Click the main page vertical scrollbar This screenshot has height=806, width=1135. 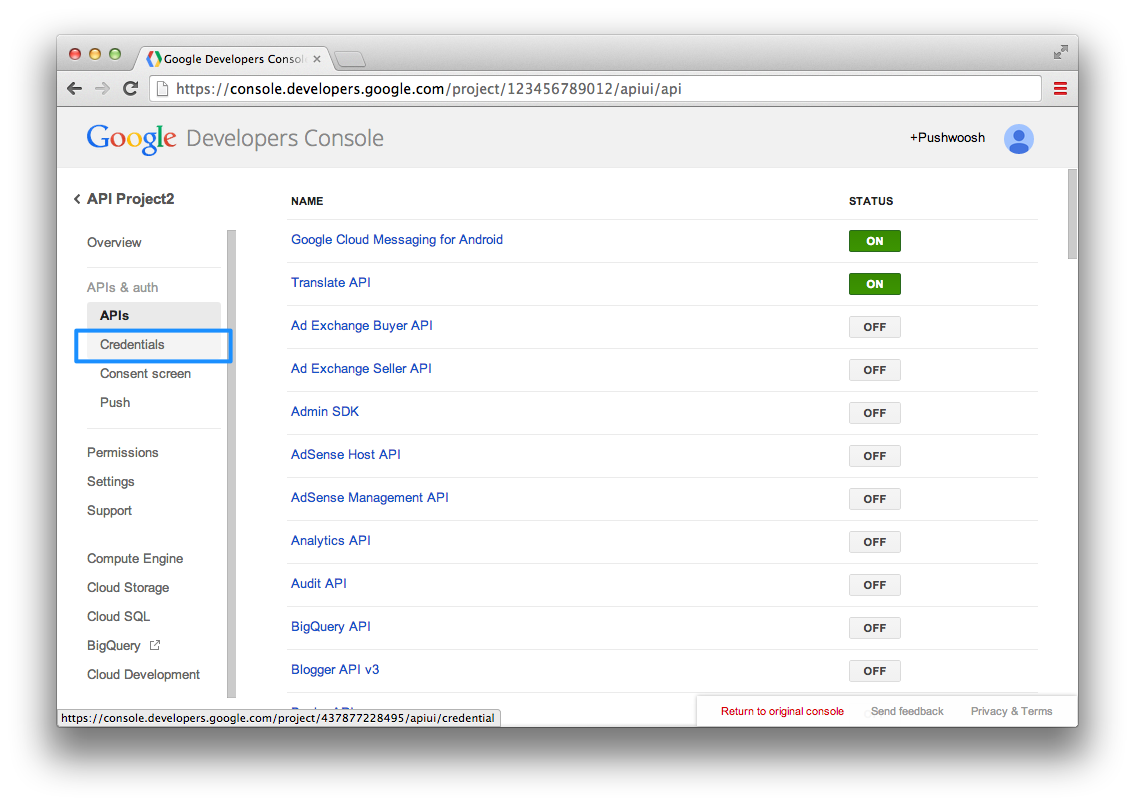click(1072, 214)
